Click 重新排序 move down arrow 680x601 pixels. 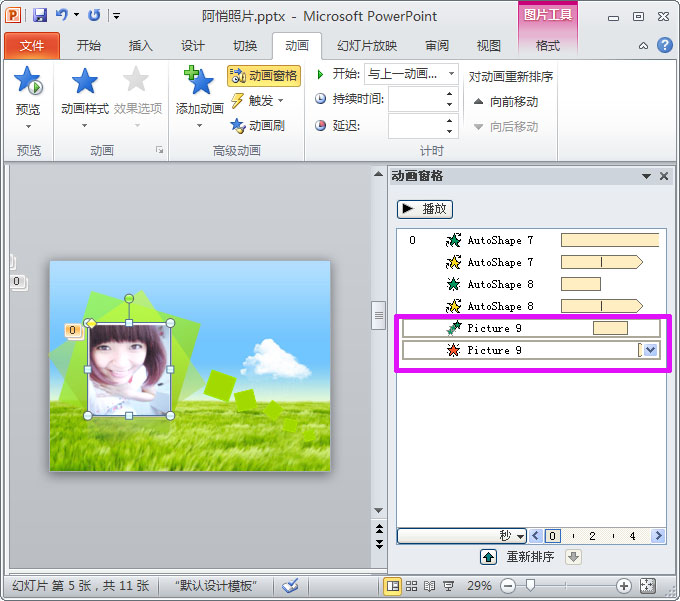pos(573,557)
